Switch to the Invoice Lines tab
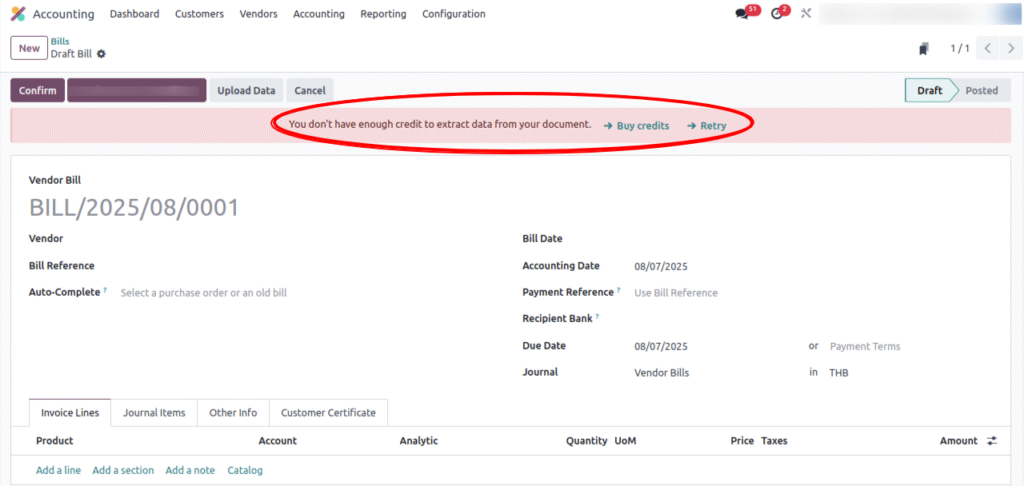Image resolution: width=1024 pixels, height=486 pixels. tap(70, 413)
